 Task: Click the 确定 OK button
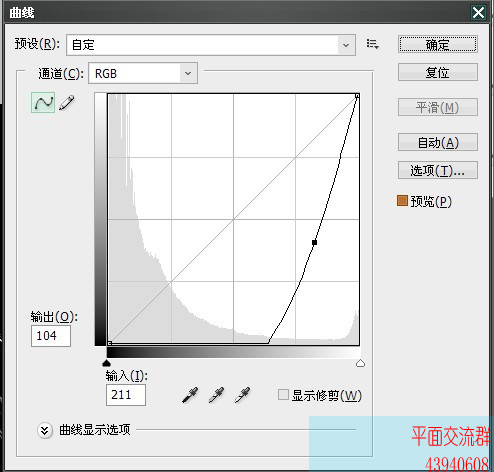click(438, 44)
